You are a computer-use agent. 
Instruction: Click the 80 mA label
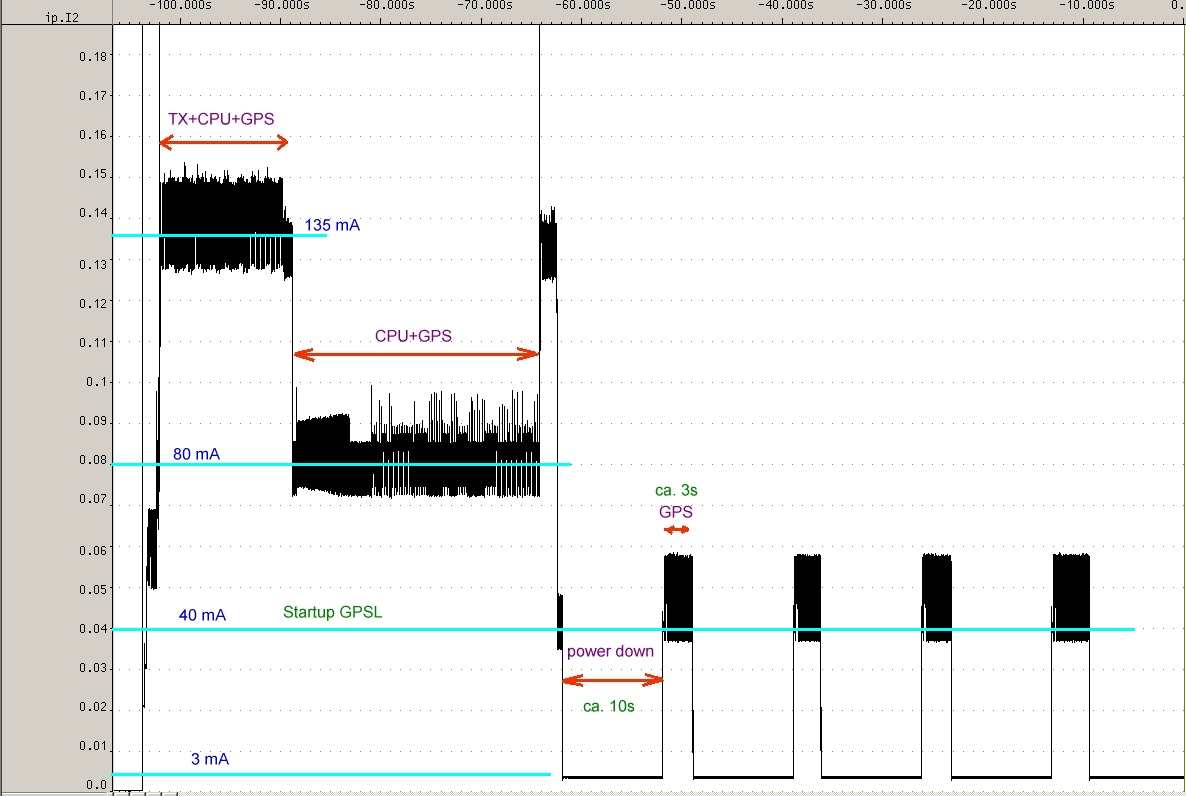click(x=197, y=454)
